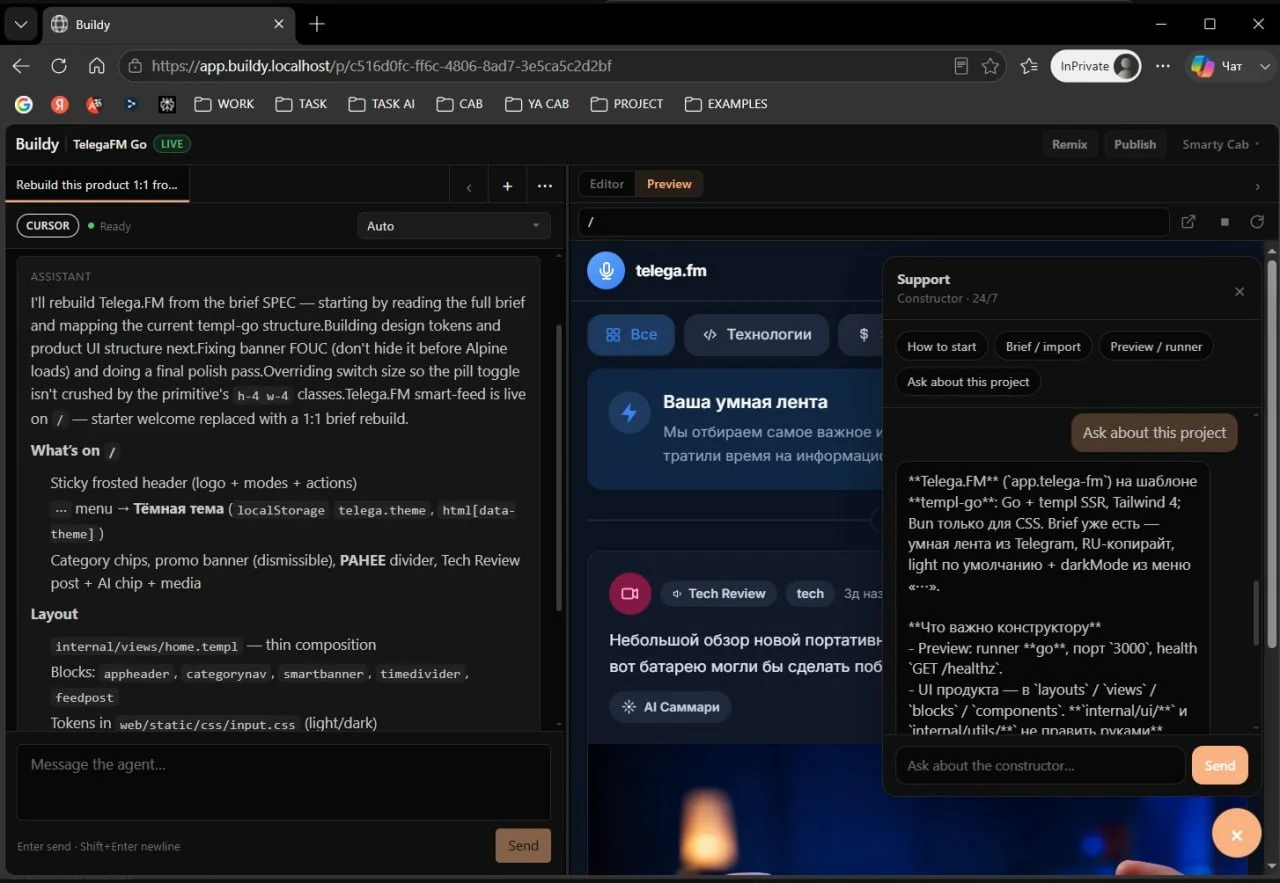Screen dimensions: 1280x883
Task: Close the Buildy browser tab
Action: tap(280, 24)
